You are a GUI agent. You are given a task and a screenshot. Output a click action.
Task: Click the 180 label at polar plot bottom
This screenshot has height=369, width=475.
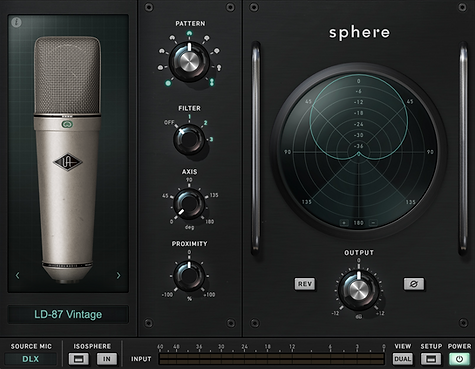click(359, 223)
